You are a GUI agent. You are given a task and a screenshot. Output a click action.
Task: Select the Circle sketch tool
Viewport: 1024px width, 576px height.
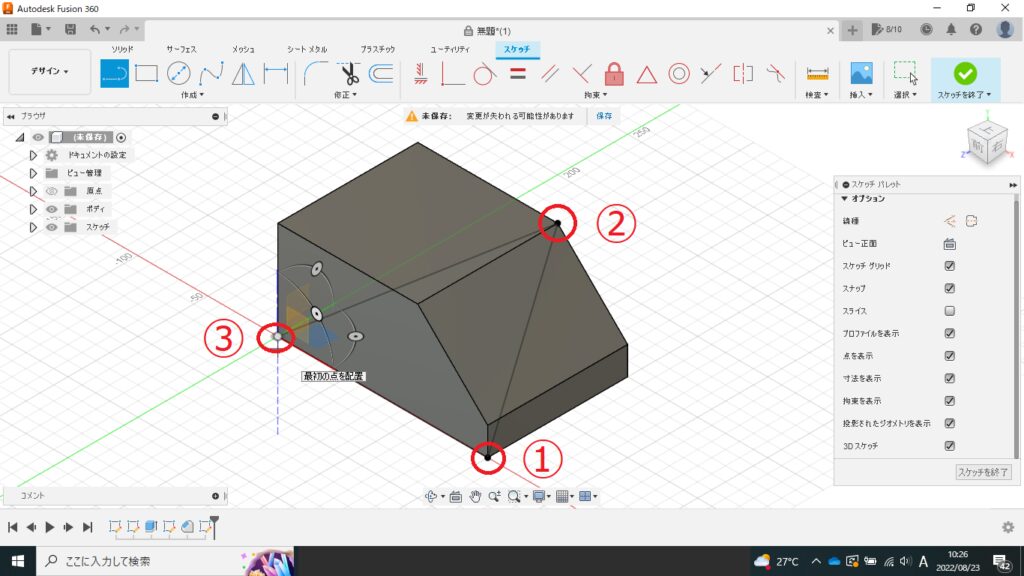click(x=178, y=74)
